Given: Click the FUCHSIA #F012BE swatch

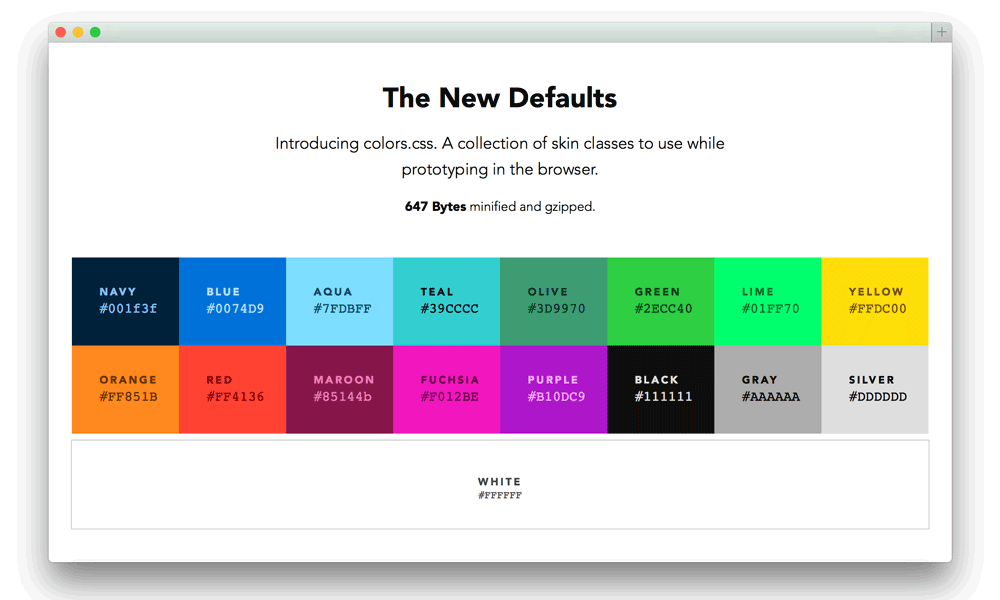Looking at the screenshot, I should point(446,389).
